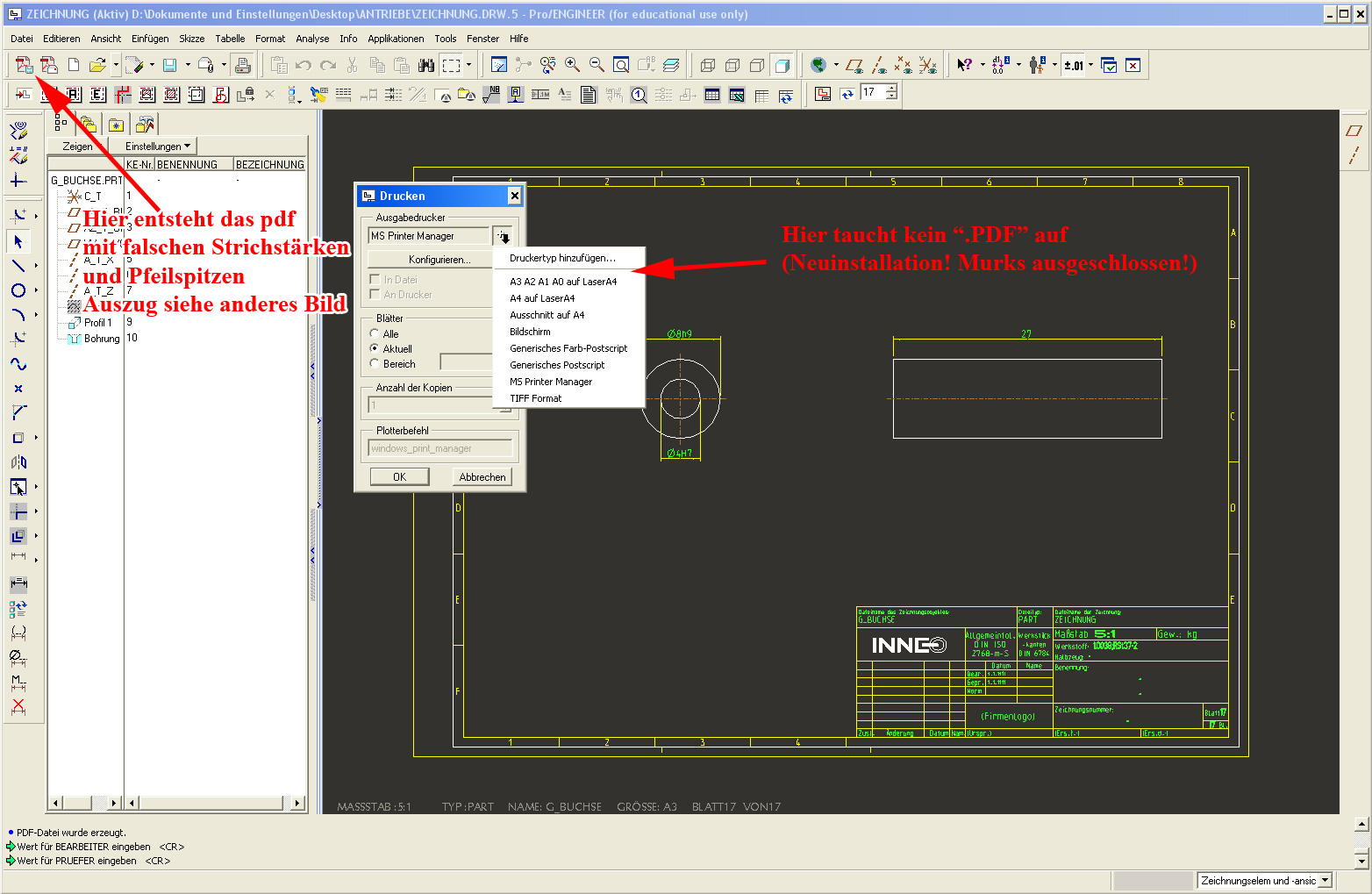Click the repaint screen icon
Screen dimensions: 1372x894
(499, 65)
